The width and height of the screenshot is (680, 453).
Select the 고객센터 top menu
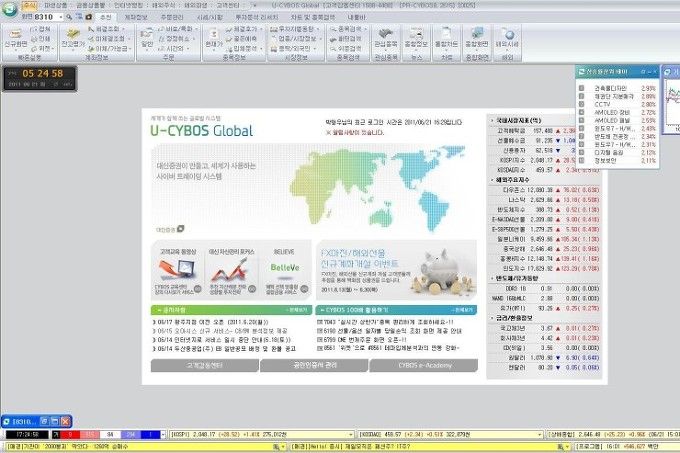(228, 6)
